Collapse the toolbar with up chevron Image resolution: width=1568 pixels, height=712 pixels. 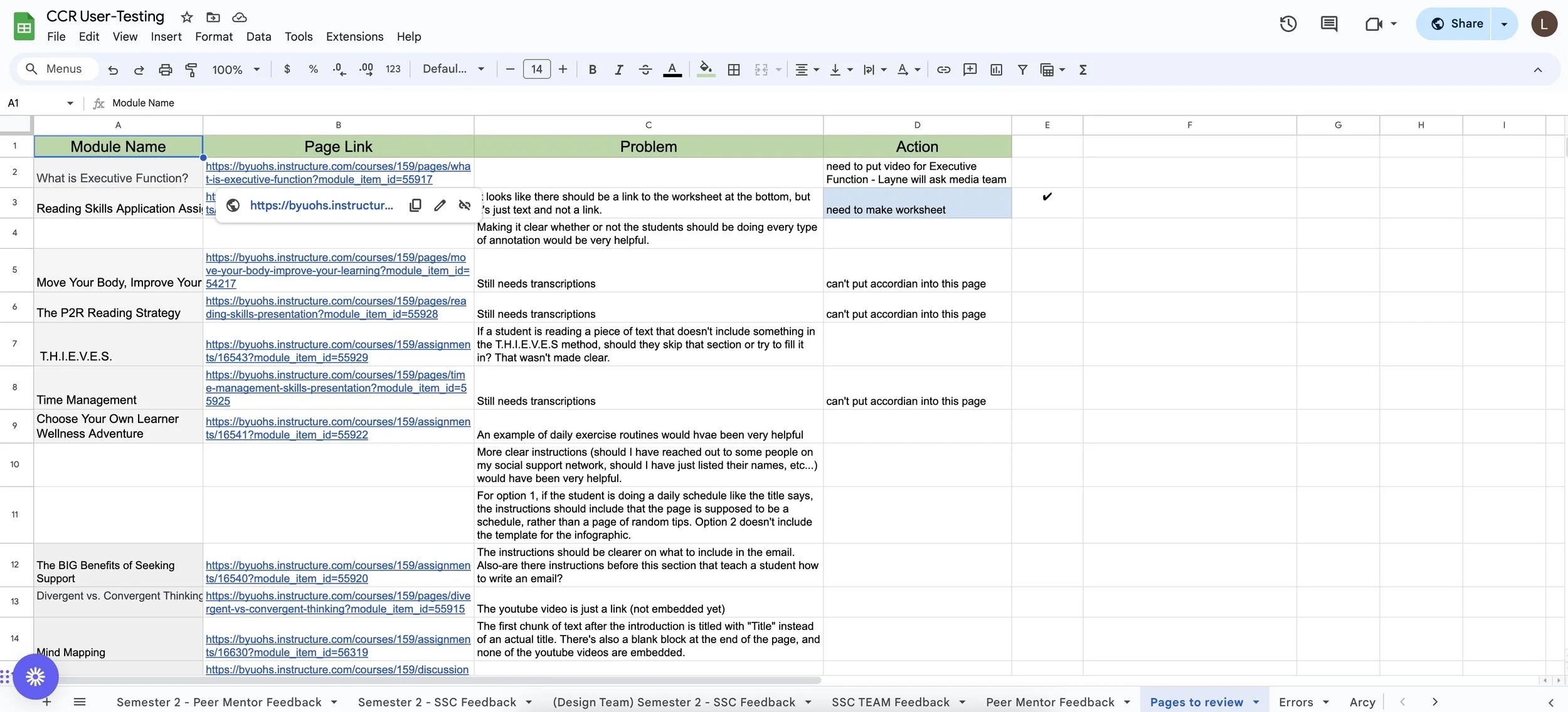[x=1537, y=70]
